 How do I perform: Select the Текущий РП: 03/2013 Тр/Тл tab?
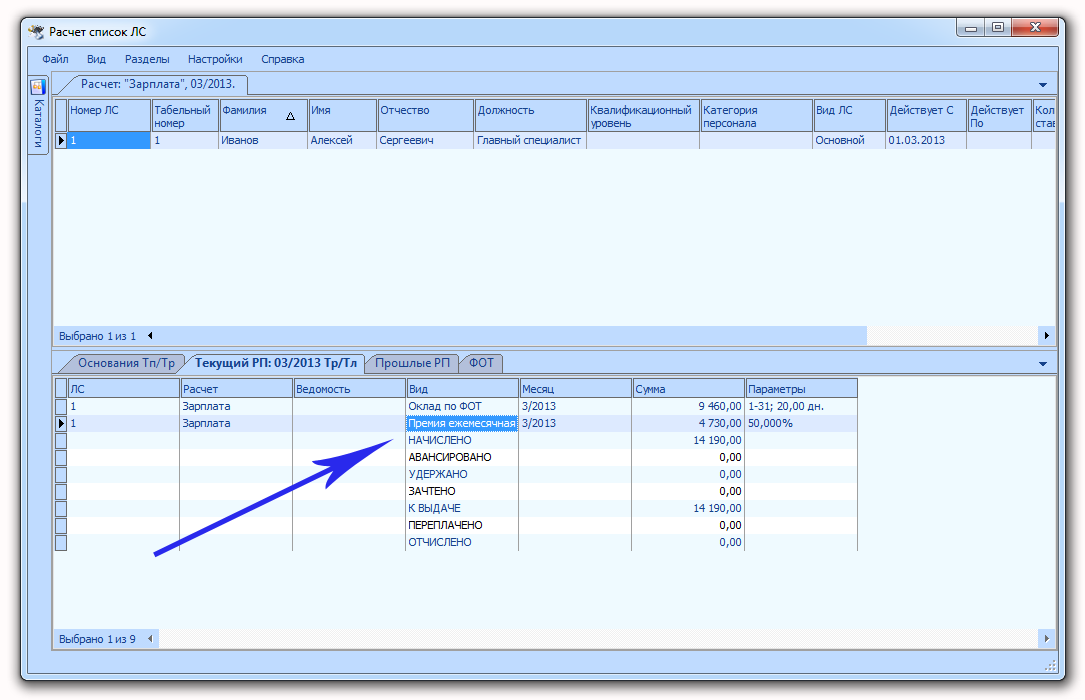[x=275, y=363]
